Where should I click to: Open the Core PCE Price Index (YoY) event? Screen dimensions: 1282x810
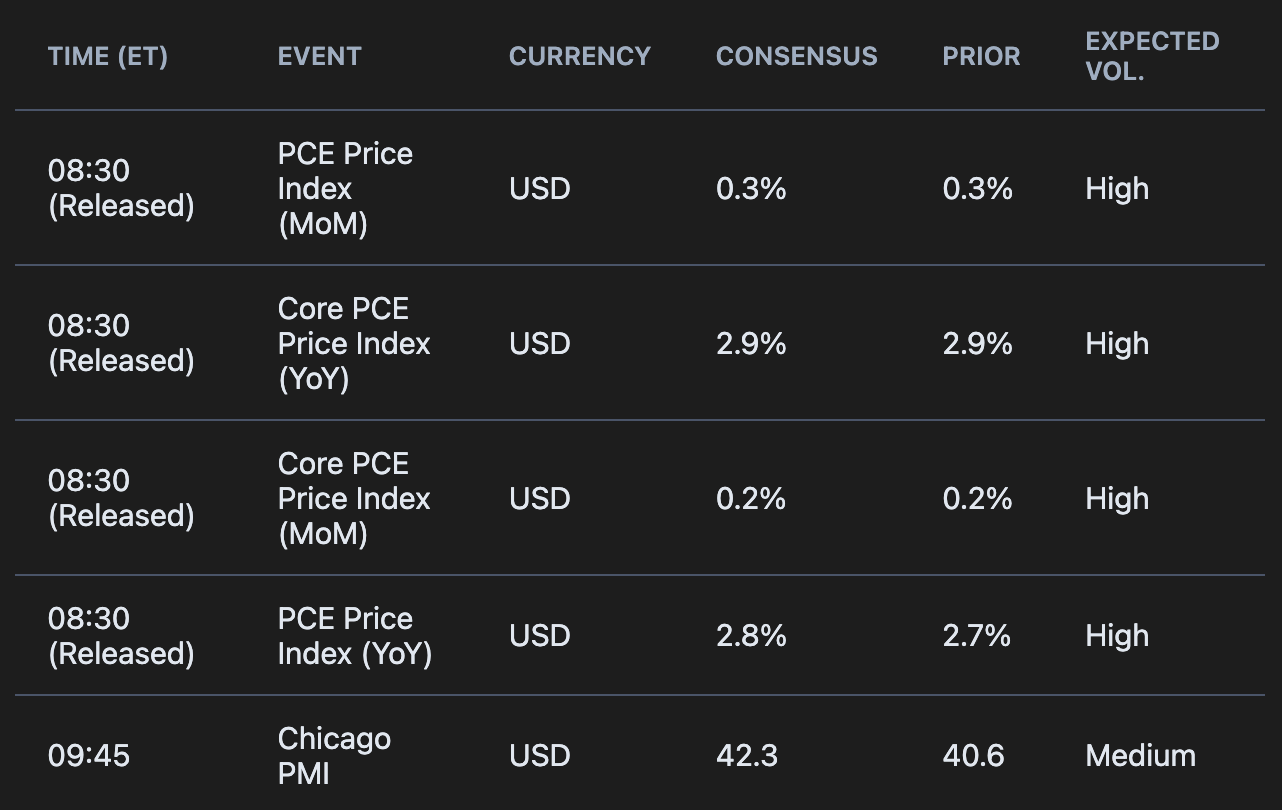(353, 344)
